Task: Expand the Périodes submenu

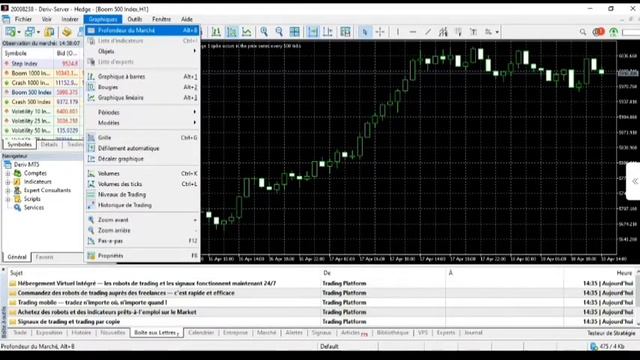Action: [x=142, y=112]
